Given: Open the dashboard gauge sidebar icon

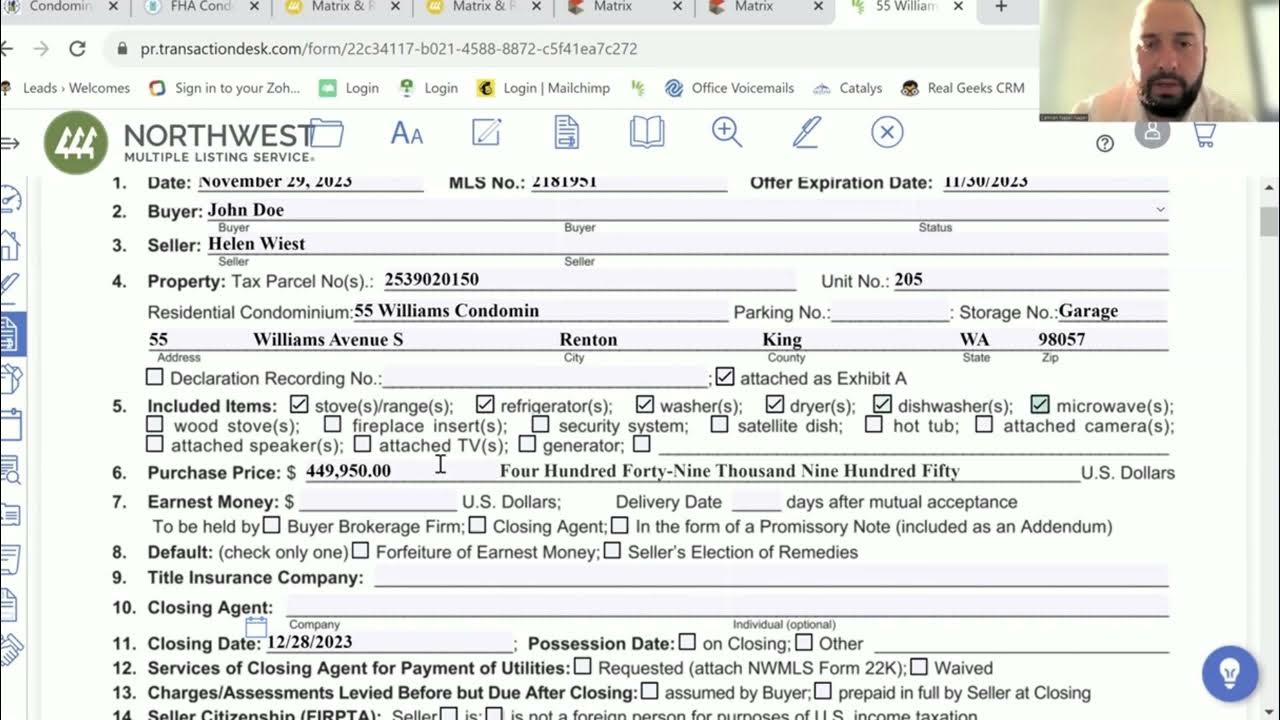Looking at the screenshot, I should click(10, 199).
